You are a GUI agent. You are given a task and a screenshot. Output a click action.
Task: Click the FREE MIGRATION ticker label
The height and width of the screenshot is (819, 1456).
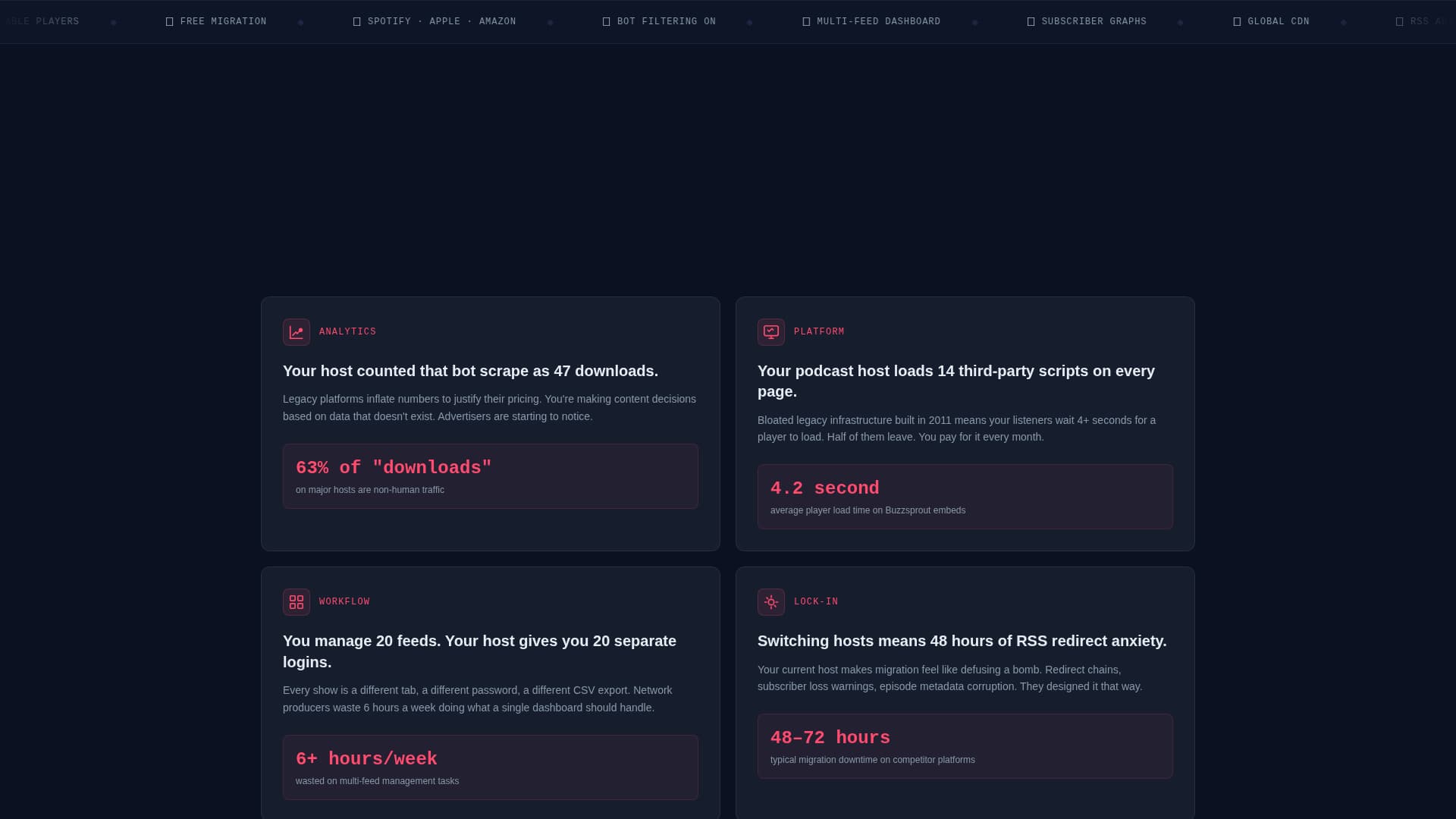(x=223, y=21)
